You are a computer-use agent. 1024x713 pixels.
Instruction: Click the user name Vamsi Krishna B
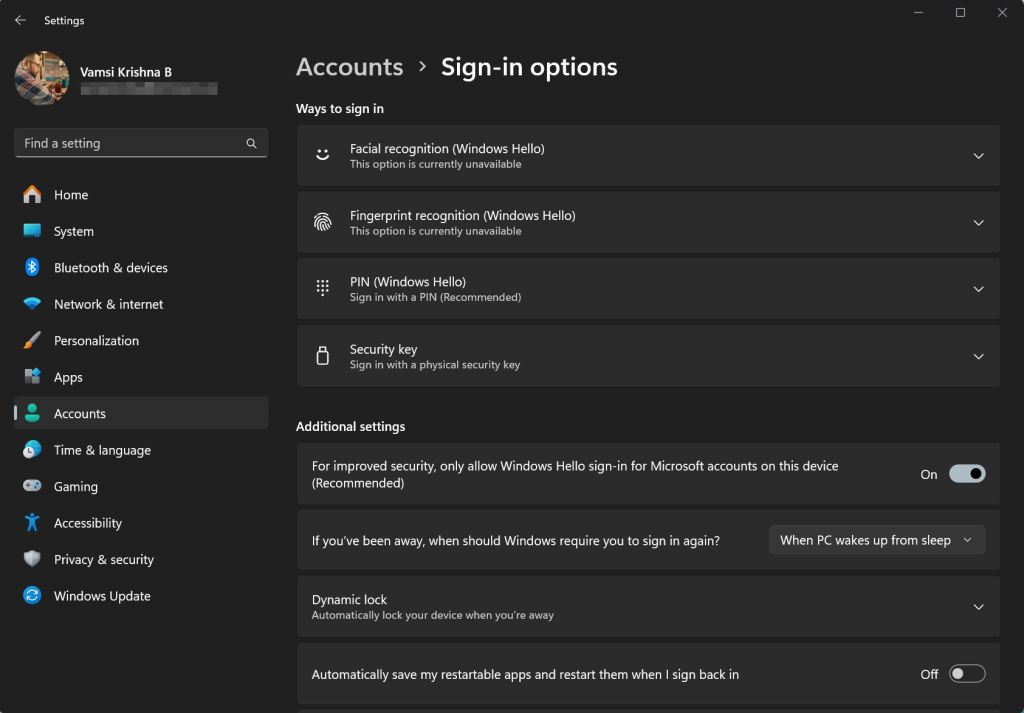click(126, 72)
